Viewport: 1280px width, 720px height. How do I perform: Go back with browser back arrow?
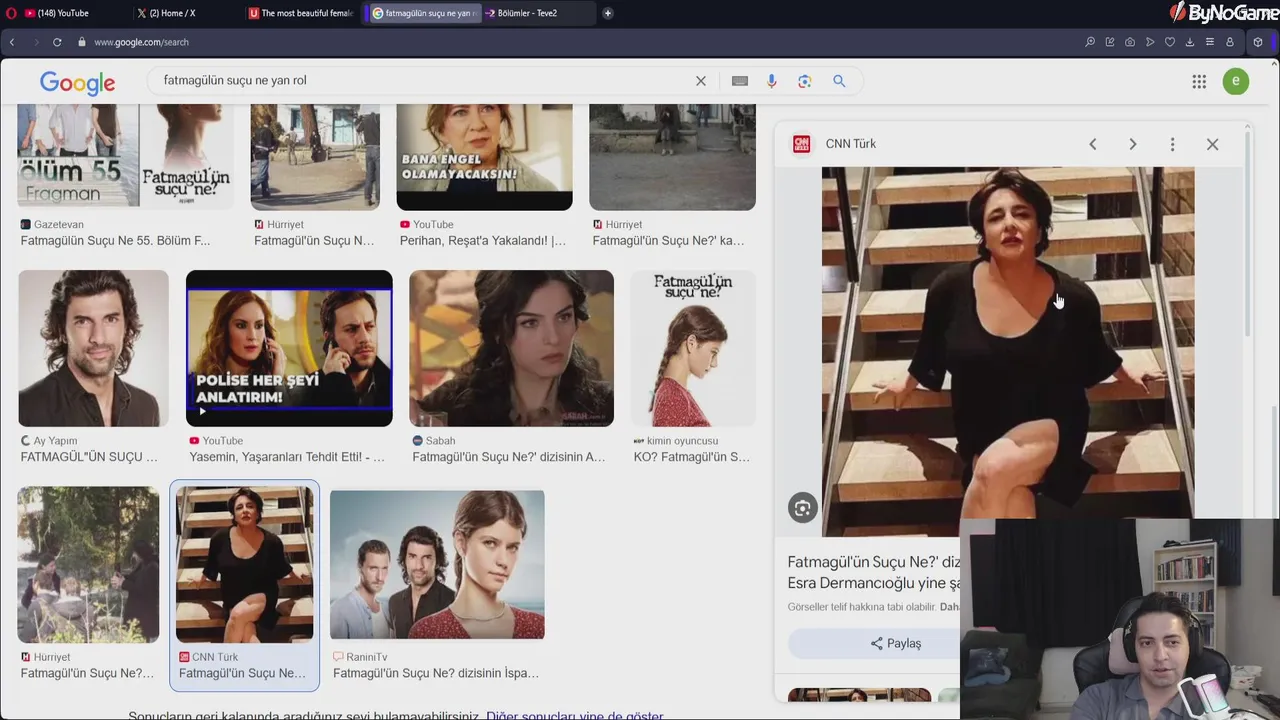point(12,42)
